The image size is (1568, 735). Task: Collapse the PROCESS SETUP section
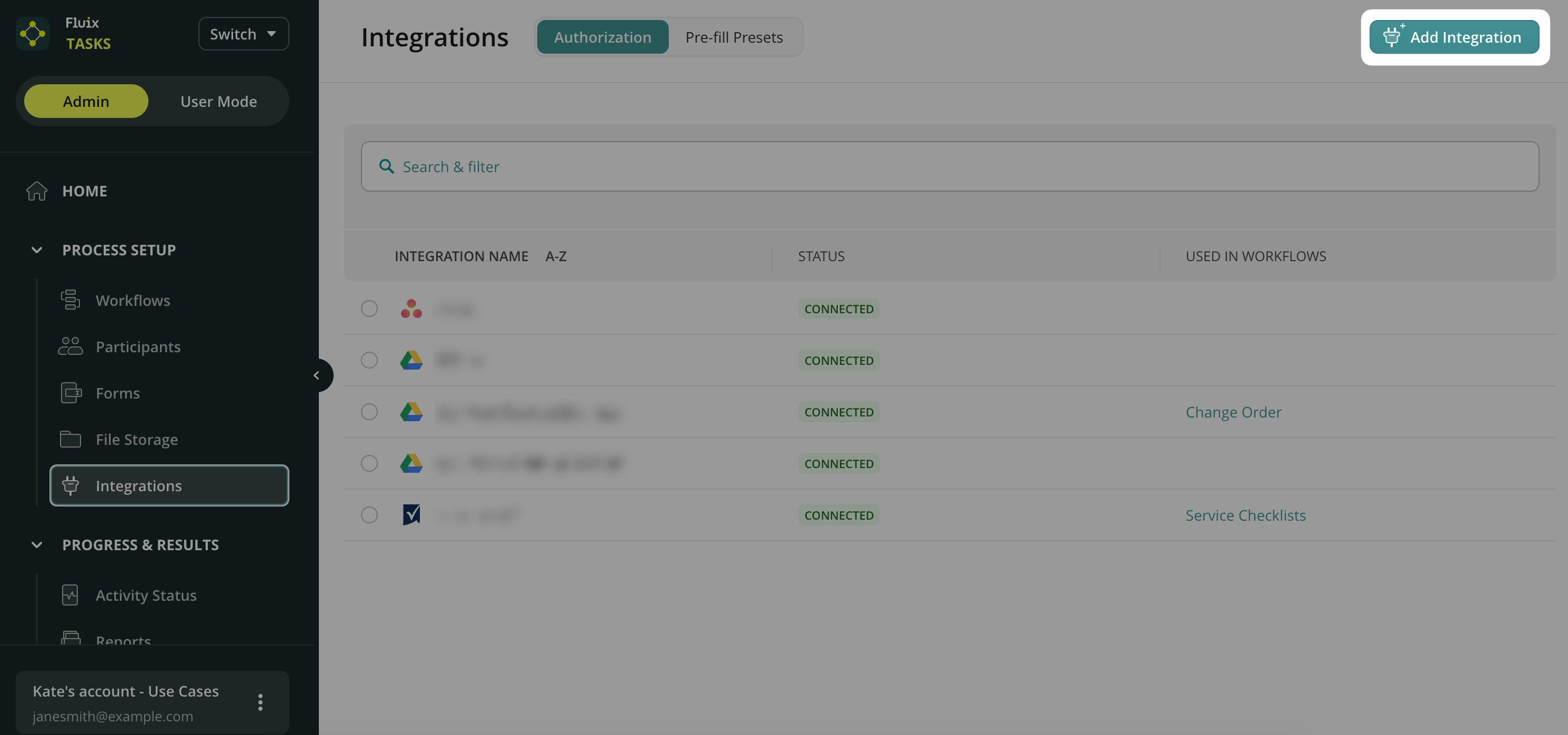tap(37, 250)
